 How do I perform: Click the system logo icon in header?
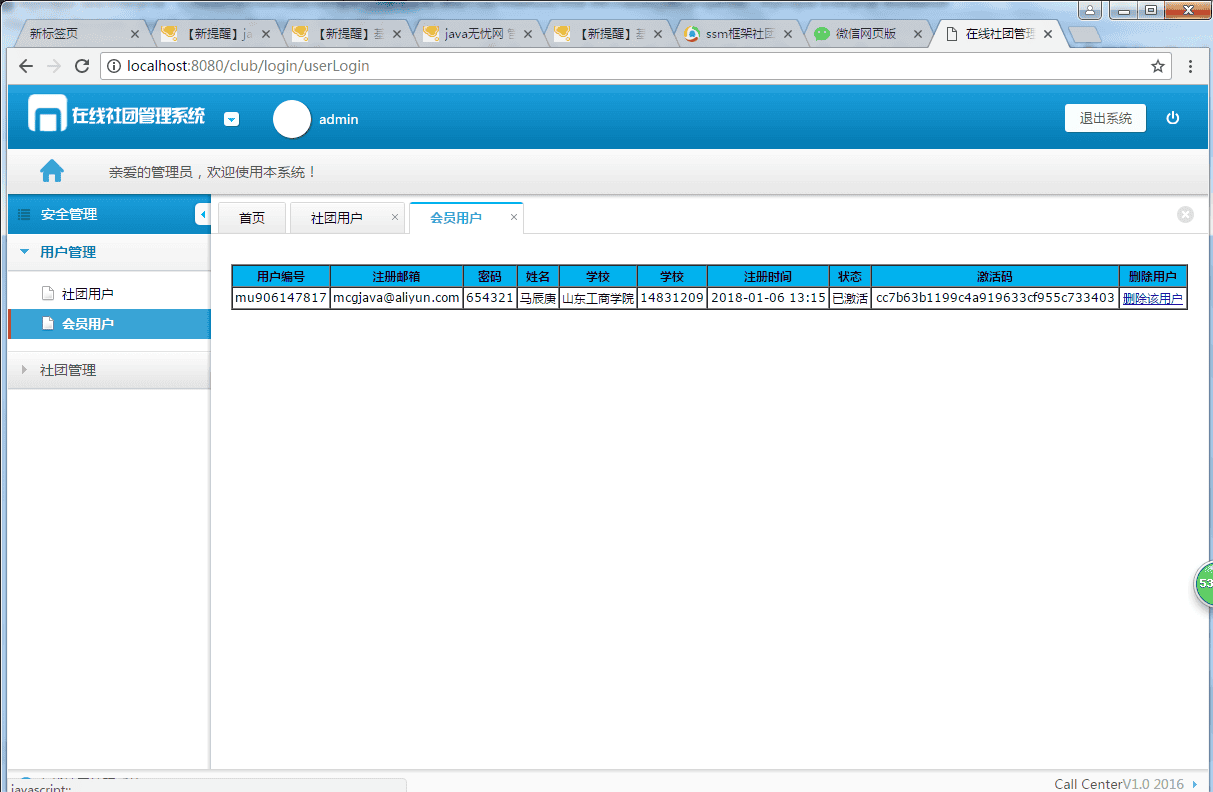46,114
